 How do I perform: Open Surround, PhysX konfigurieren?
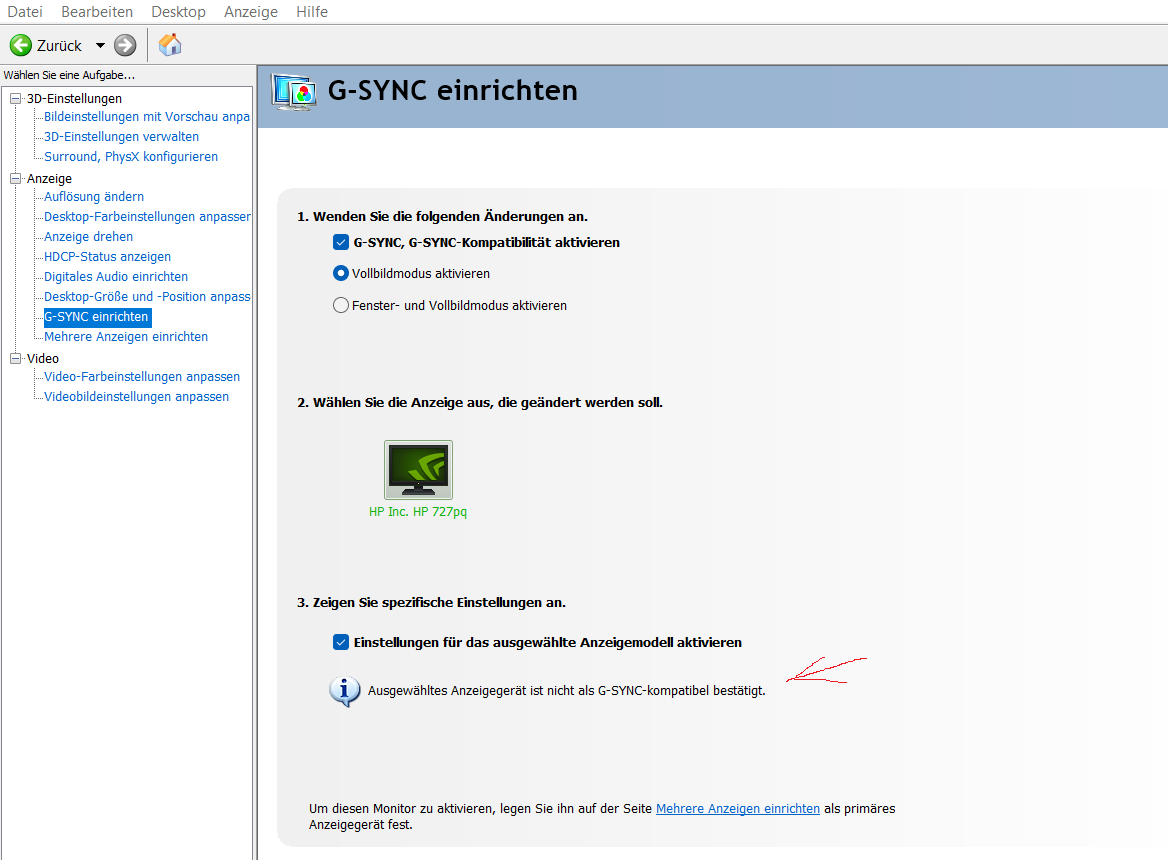coord(131,157)
